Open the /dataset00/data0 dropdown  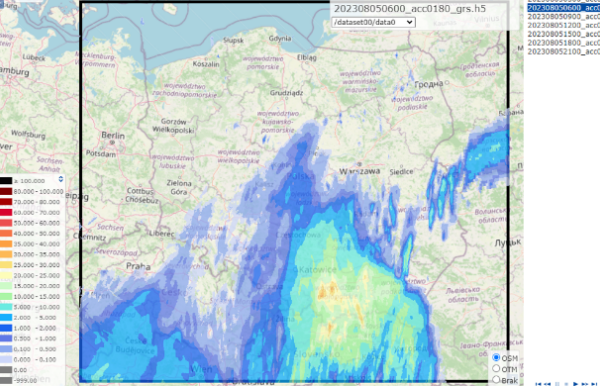pos(373,22)
